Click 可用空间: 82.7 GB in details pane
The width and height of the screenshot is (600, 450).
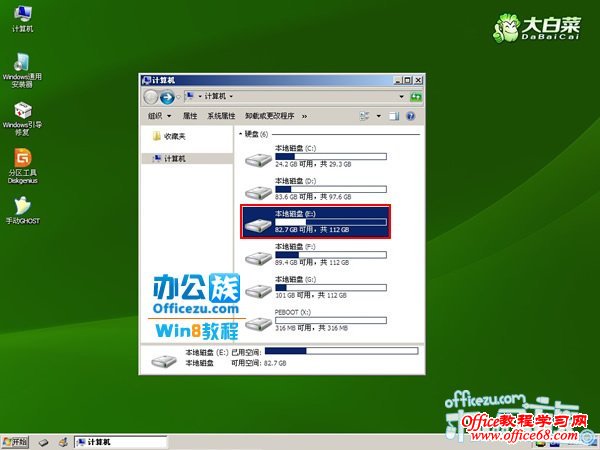pyautogui.click(x=259, y=363)
